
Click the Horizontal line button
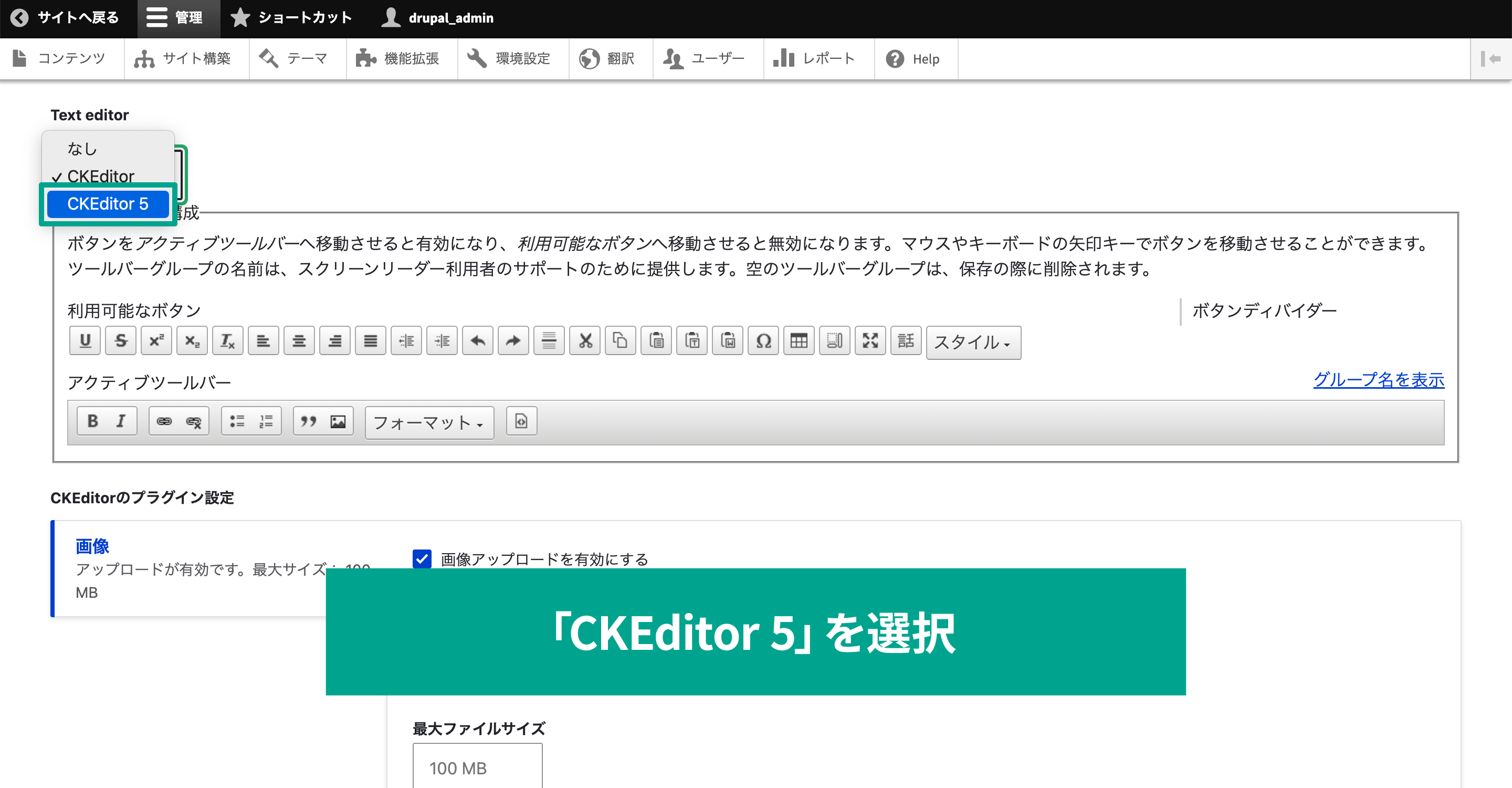point(549,340)
